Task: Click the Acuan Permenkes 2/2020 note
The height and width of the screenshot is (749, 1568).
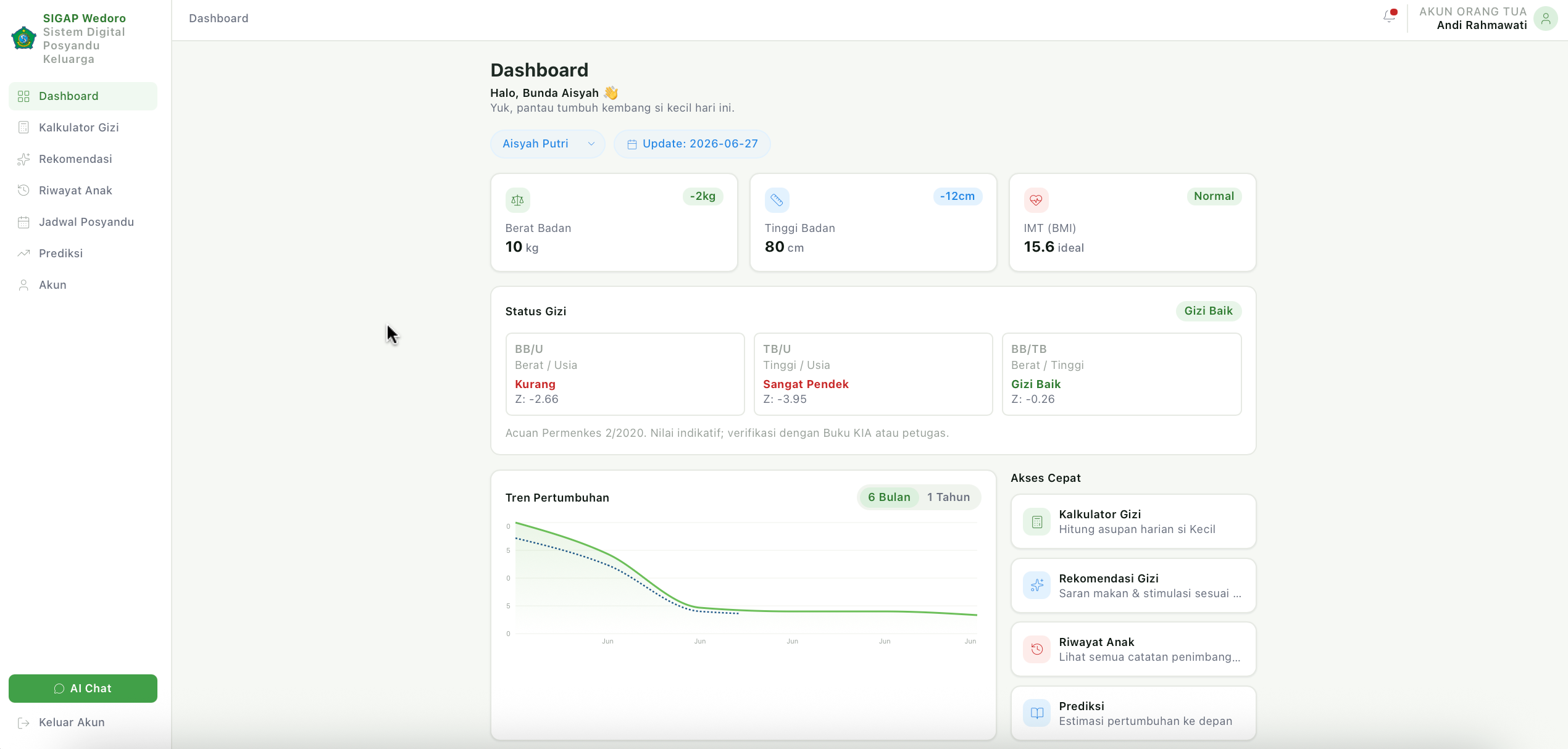Action: click(727, 433)
